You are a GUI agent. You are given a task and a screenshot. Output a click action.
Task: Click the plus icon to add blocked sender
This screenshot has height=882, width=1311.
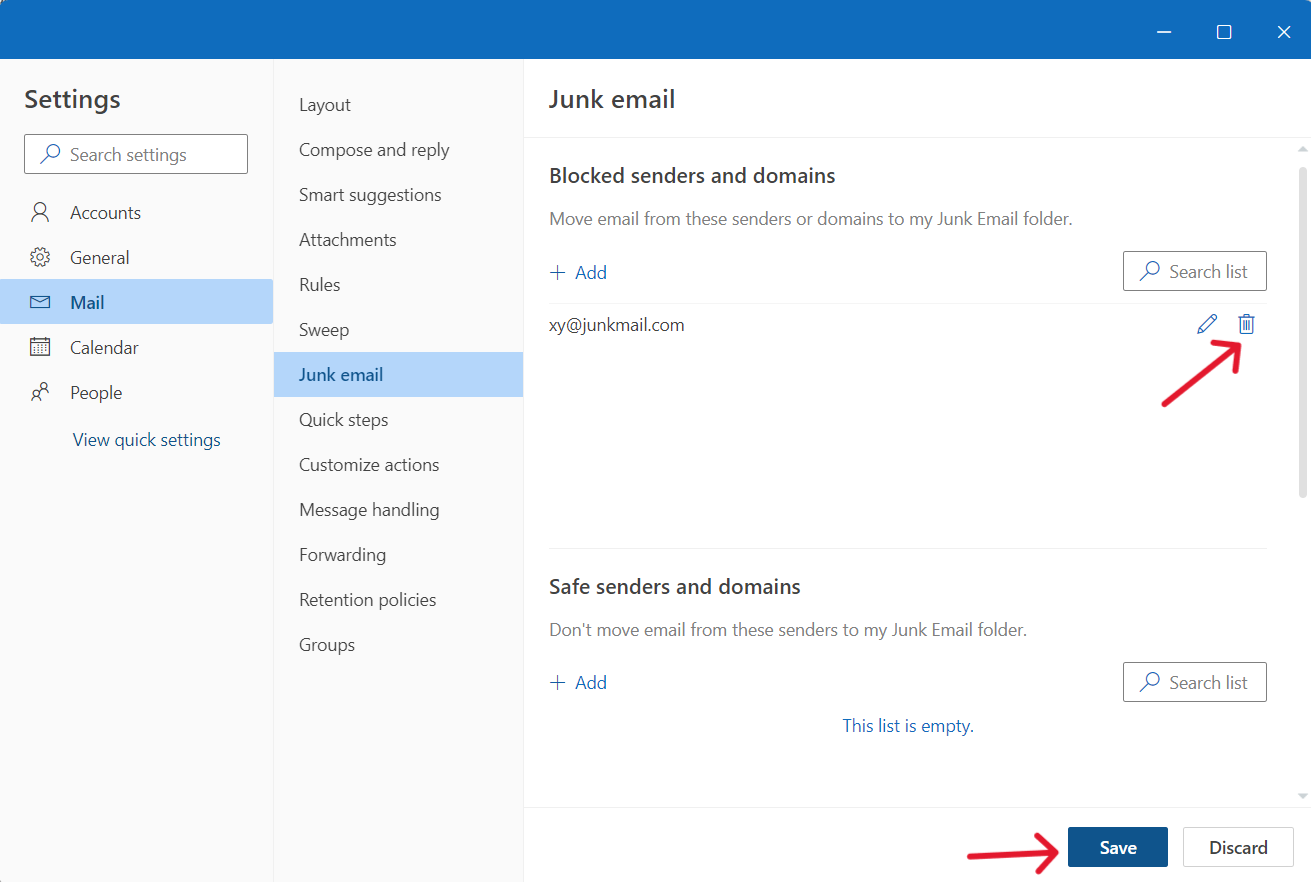click(557, 272)
